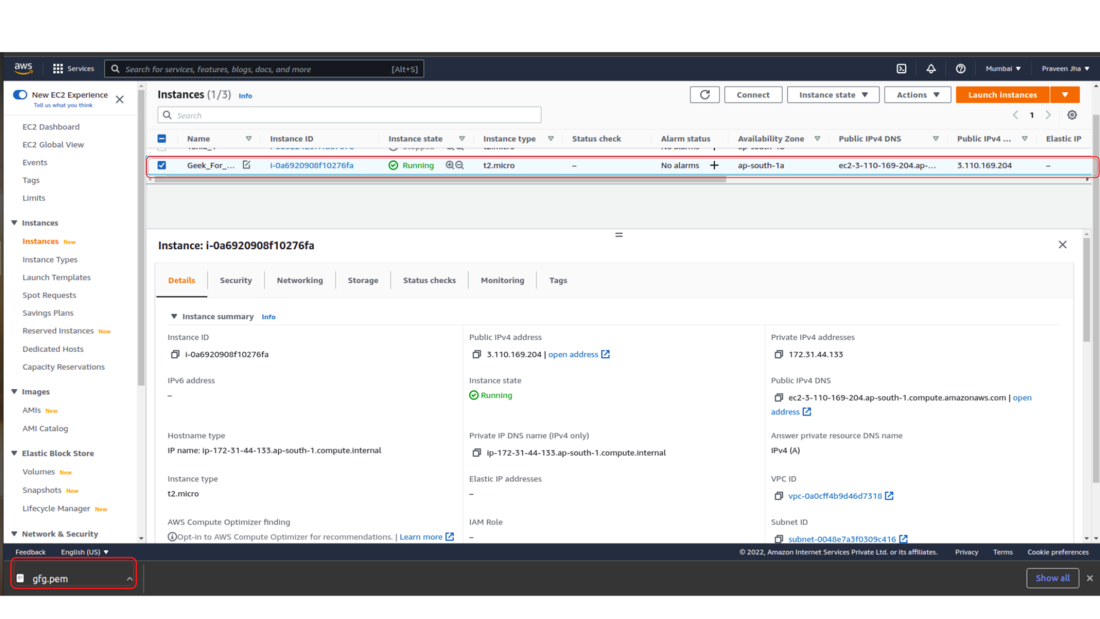Screen dimensions: 1100x619
Task: Edit the Geek_For_ instance name
Action: click(x=246, y=165)
